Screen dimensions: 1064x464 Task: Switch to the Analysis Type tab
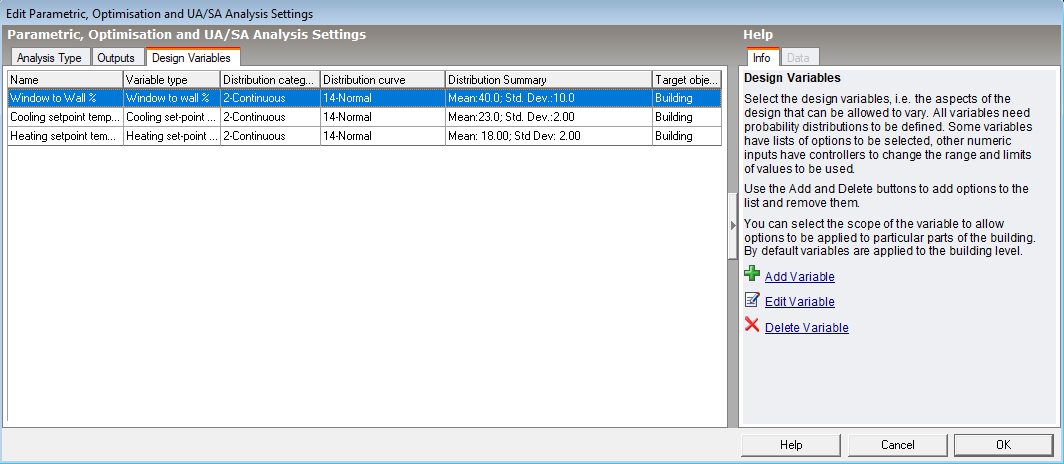[49, 58]
